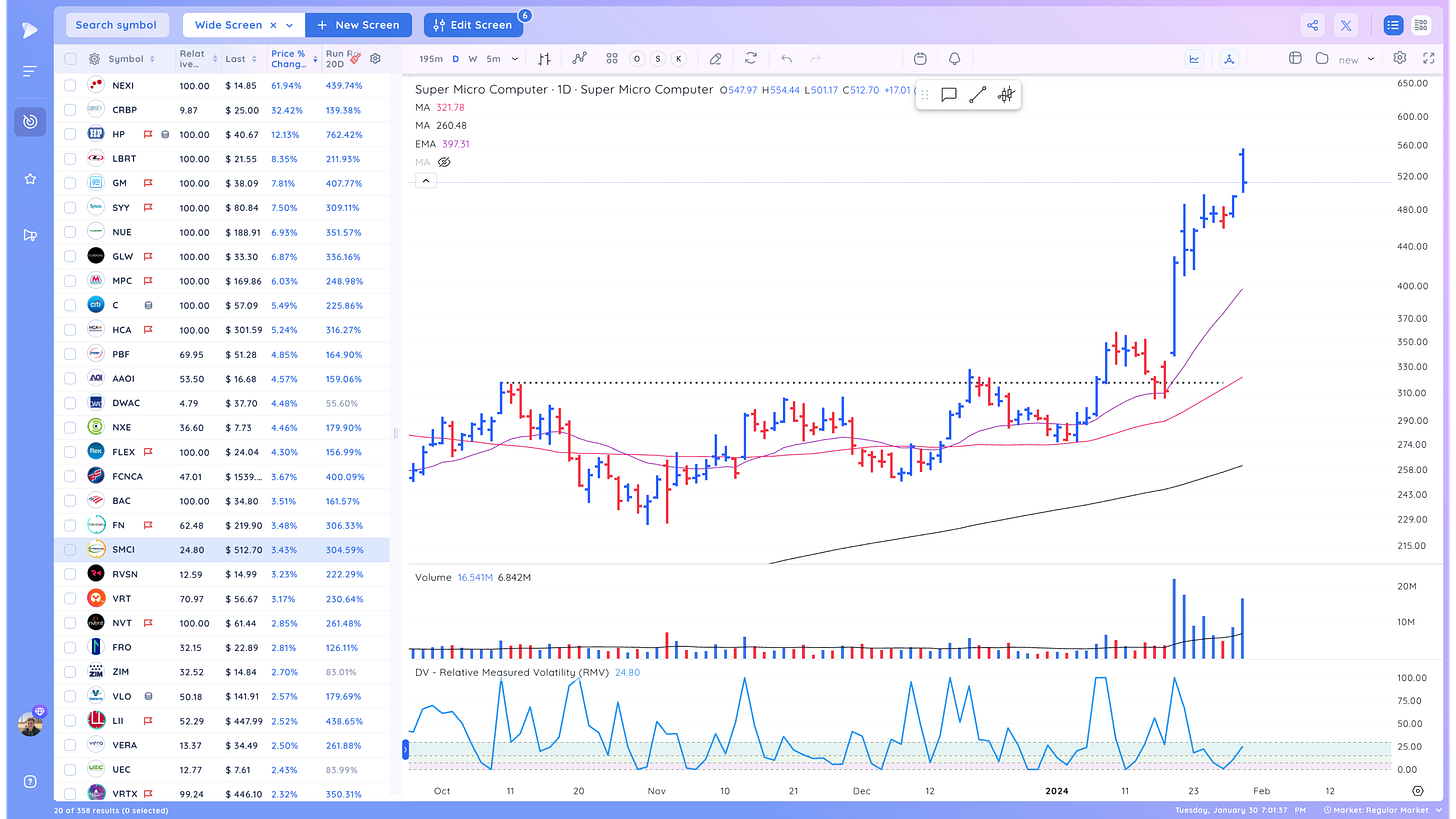Screen dimensions: 1456x819
Task: Check the box for NEXI row
Action: pos(70,86)
